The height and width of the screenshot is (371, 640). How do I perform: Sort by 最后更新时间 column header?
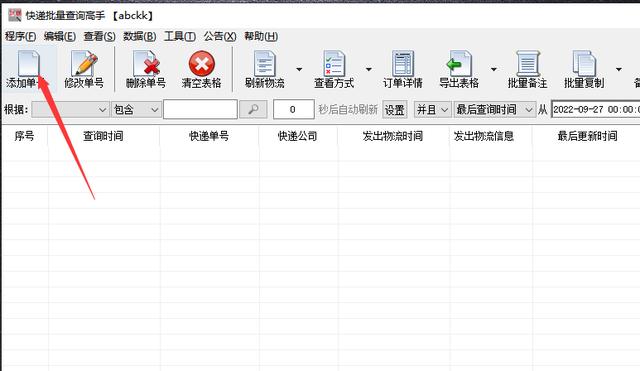coord(588,136)
